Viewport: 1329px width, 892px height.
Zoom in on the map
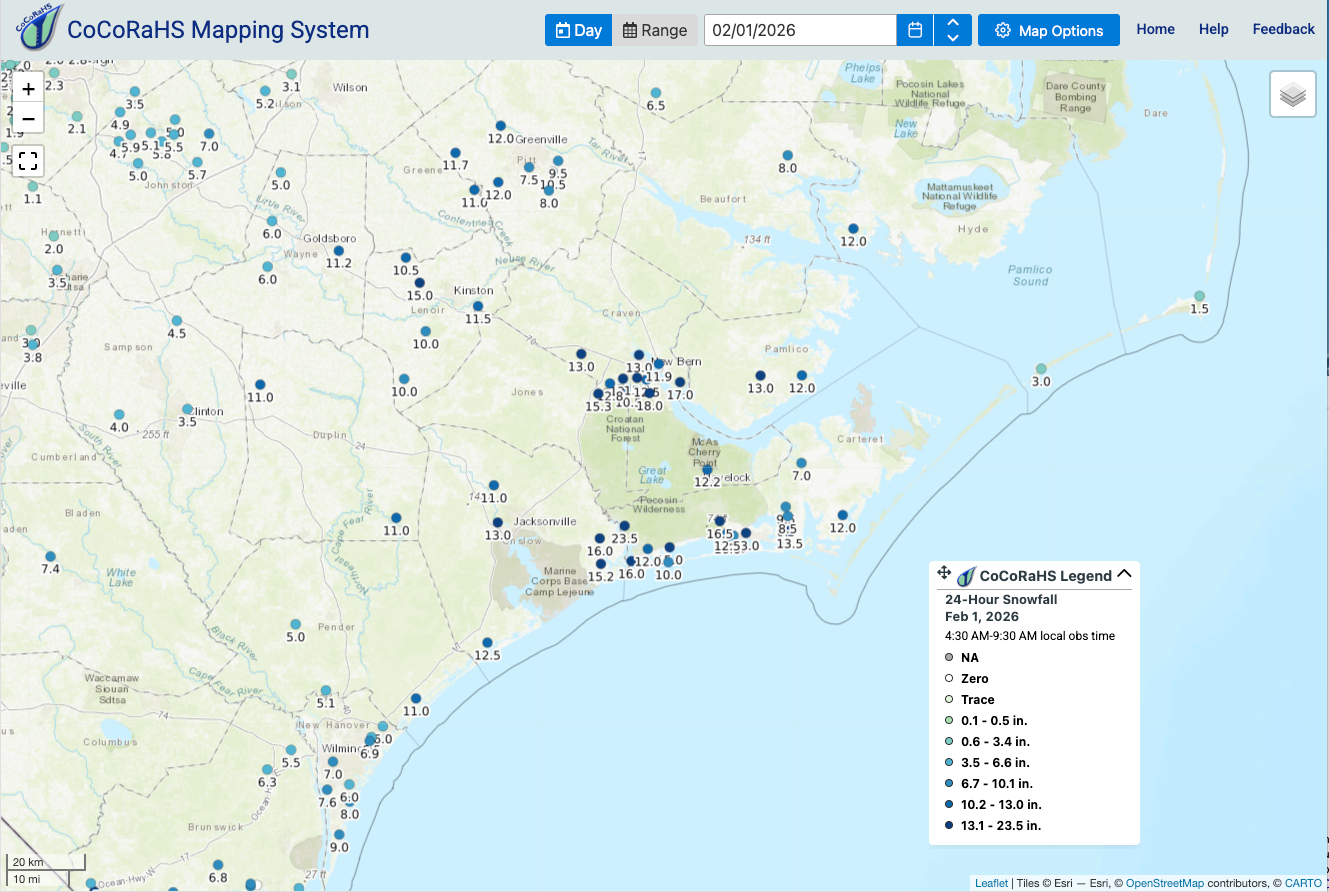click(28, 89)
